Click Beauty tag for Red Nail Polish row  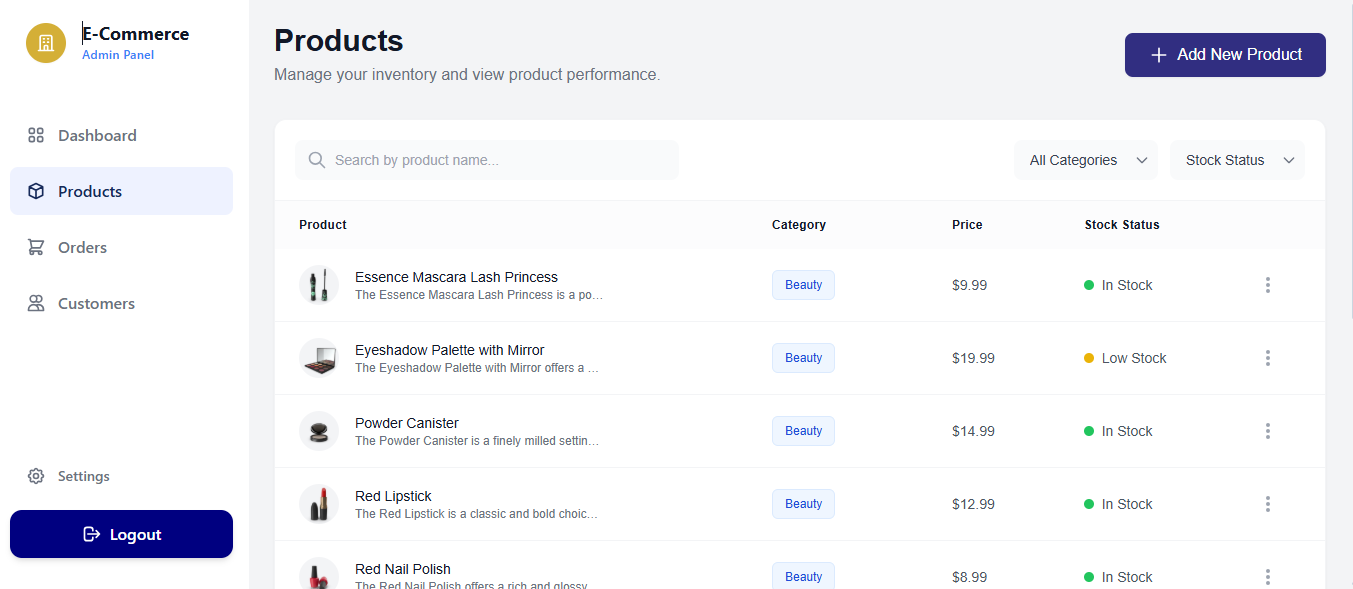(x=803, y=576)
